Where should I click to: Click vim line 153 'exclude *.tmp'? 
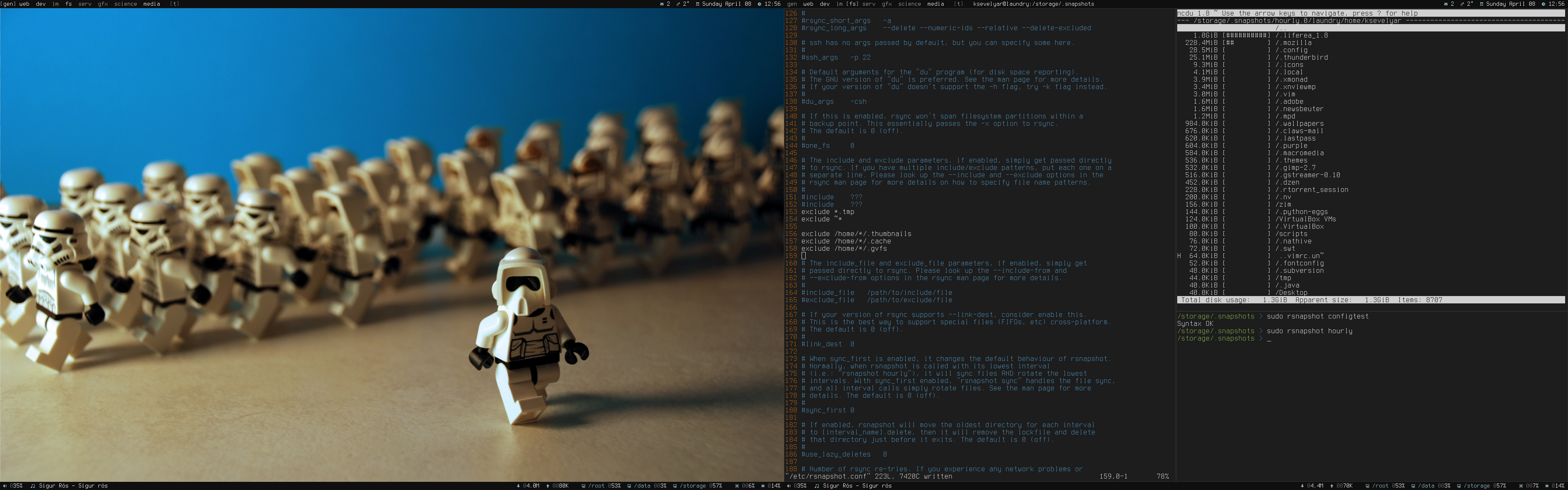(827, 212)
